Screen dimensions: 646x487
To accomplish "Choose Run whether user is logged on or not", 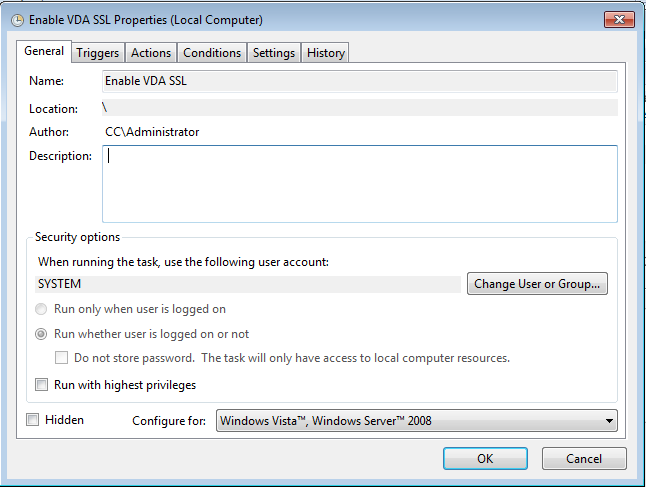I will point(42,334).
